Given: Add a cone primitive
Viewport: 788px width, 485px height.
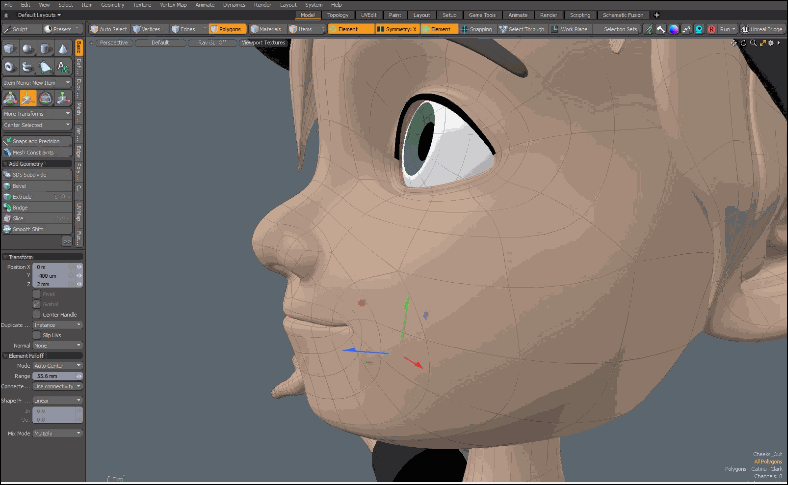Looking at the screenshot, I should [62, 49].
